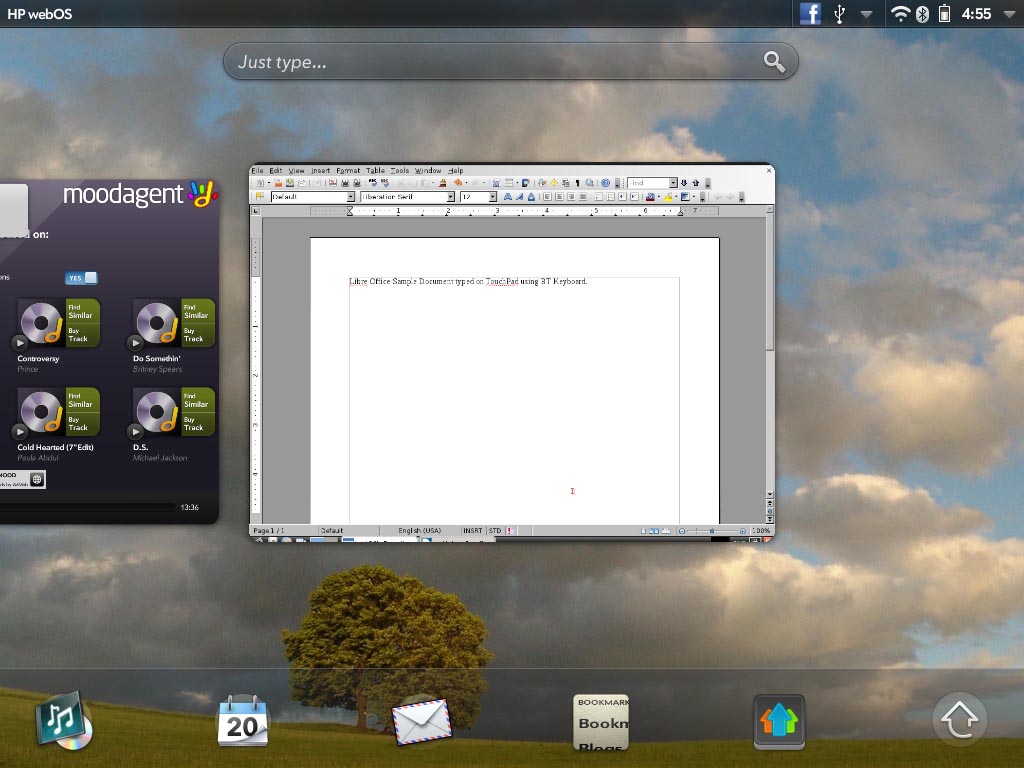Open the Email envelope app
This screenshot has width=1024, height=768.
[422, 721]
